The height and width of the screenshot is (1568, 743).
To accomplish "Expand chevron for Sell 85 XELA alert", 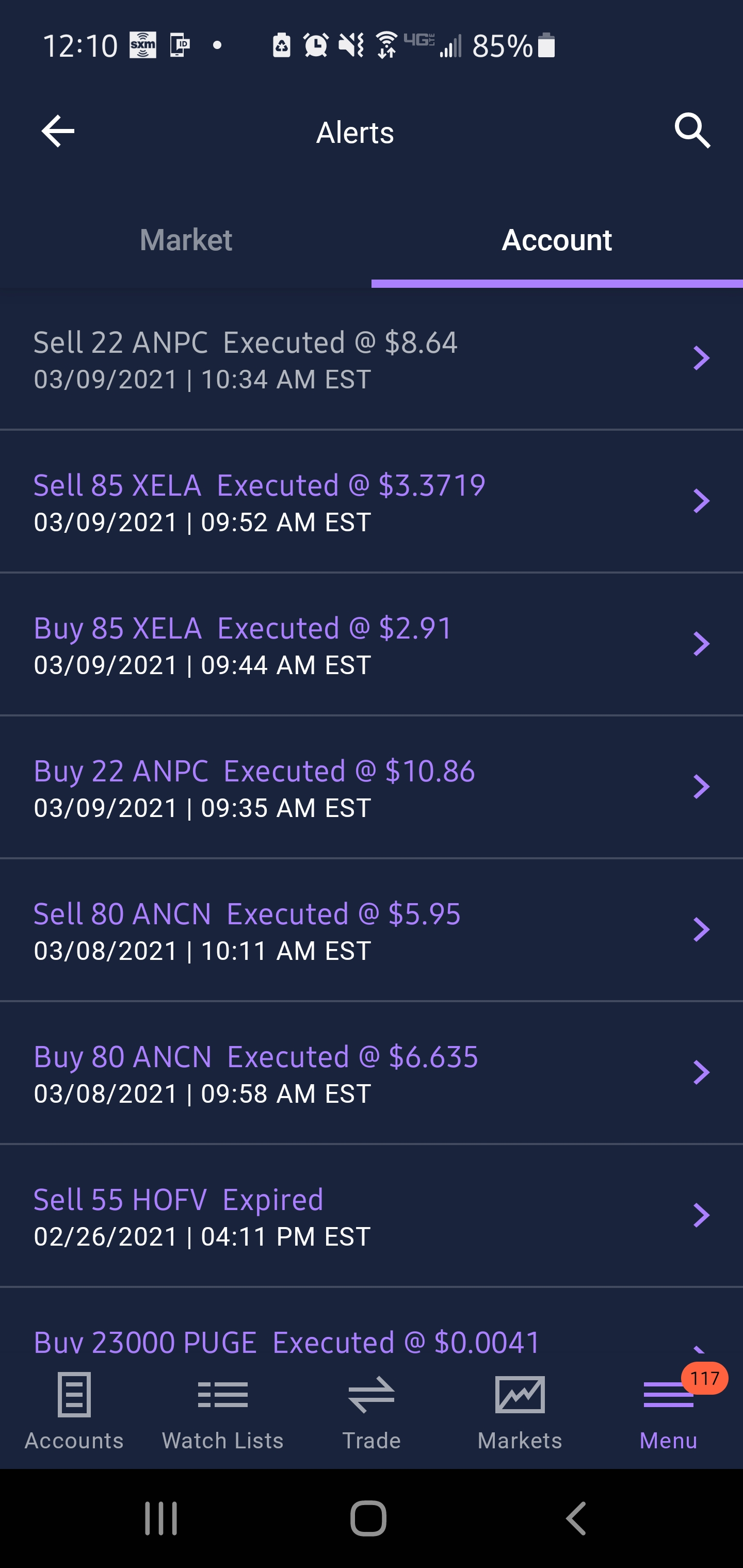I will 702,501.
